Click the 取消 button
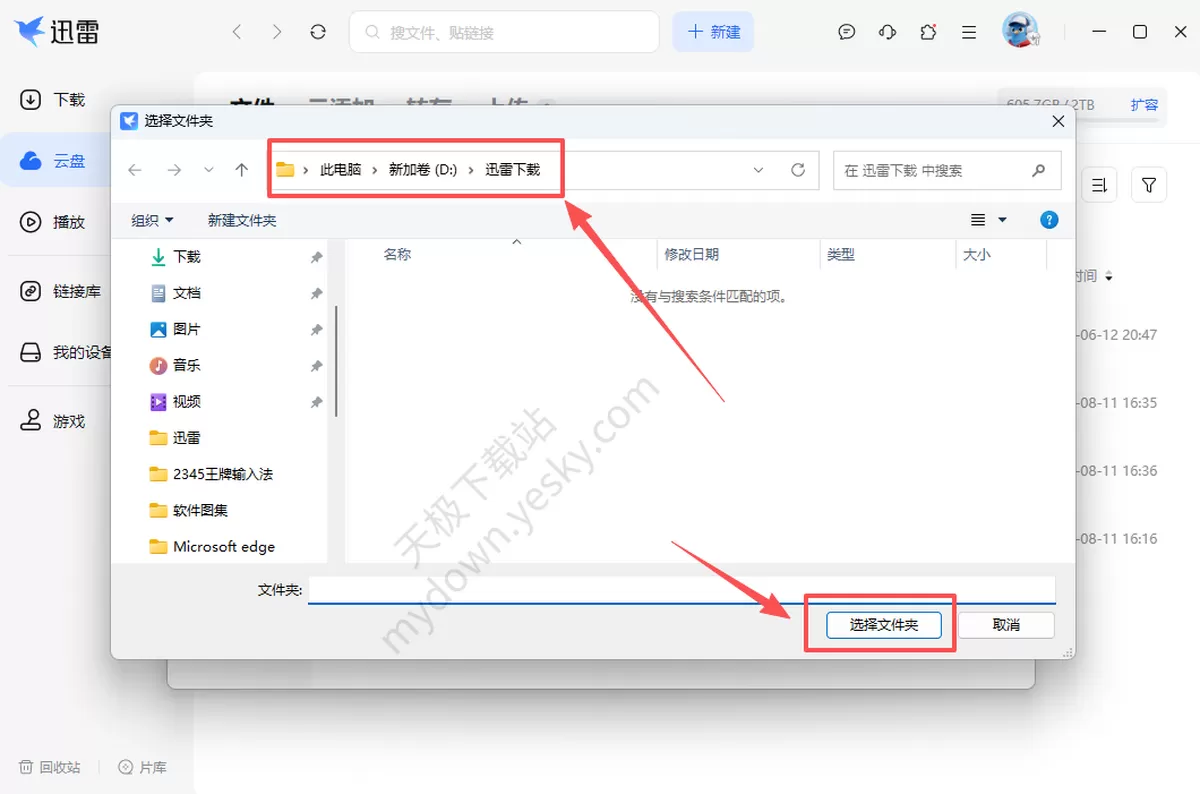This screenshot has height=794, width=1200. tap(1006, 625)
